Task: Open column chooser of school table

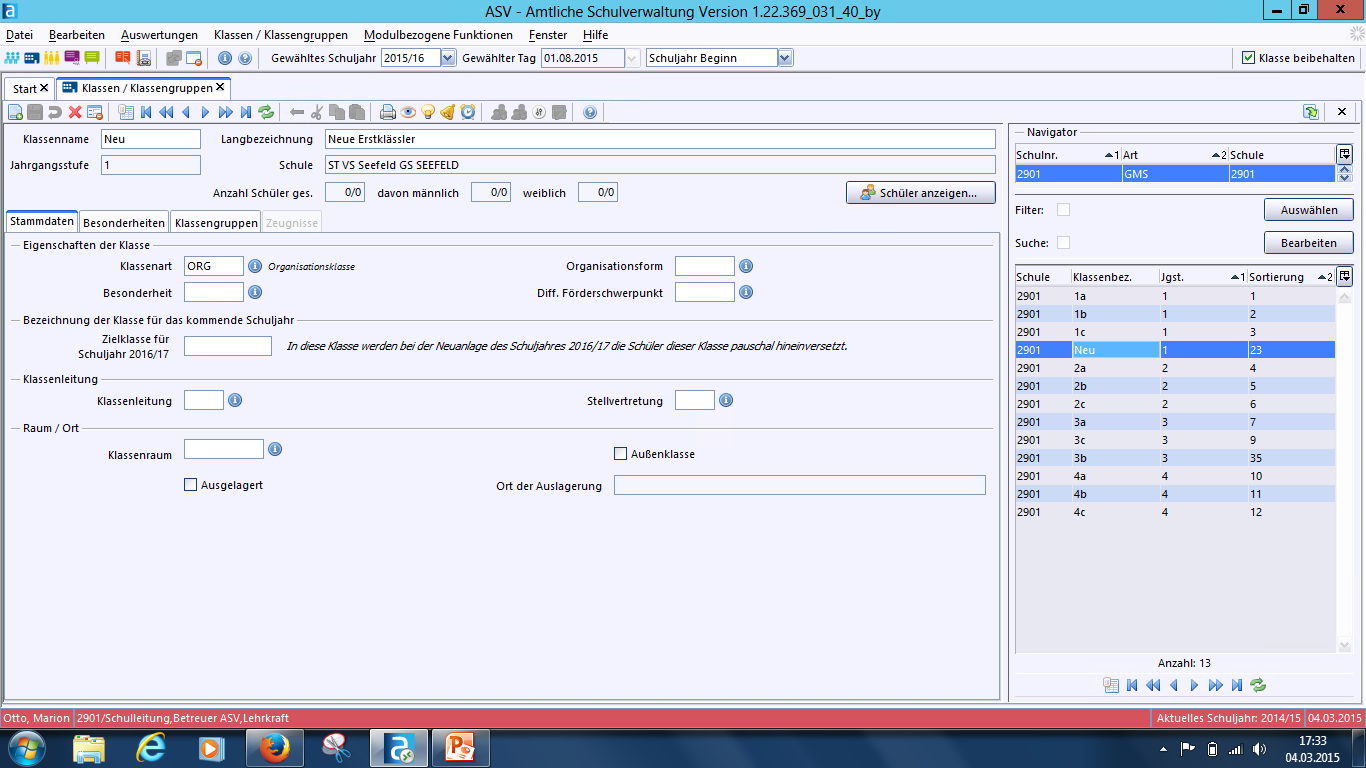Action: (1345, 155)
